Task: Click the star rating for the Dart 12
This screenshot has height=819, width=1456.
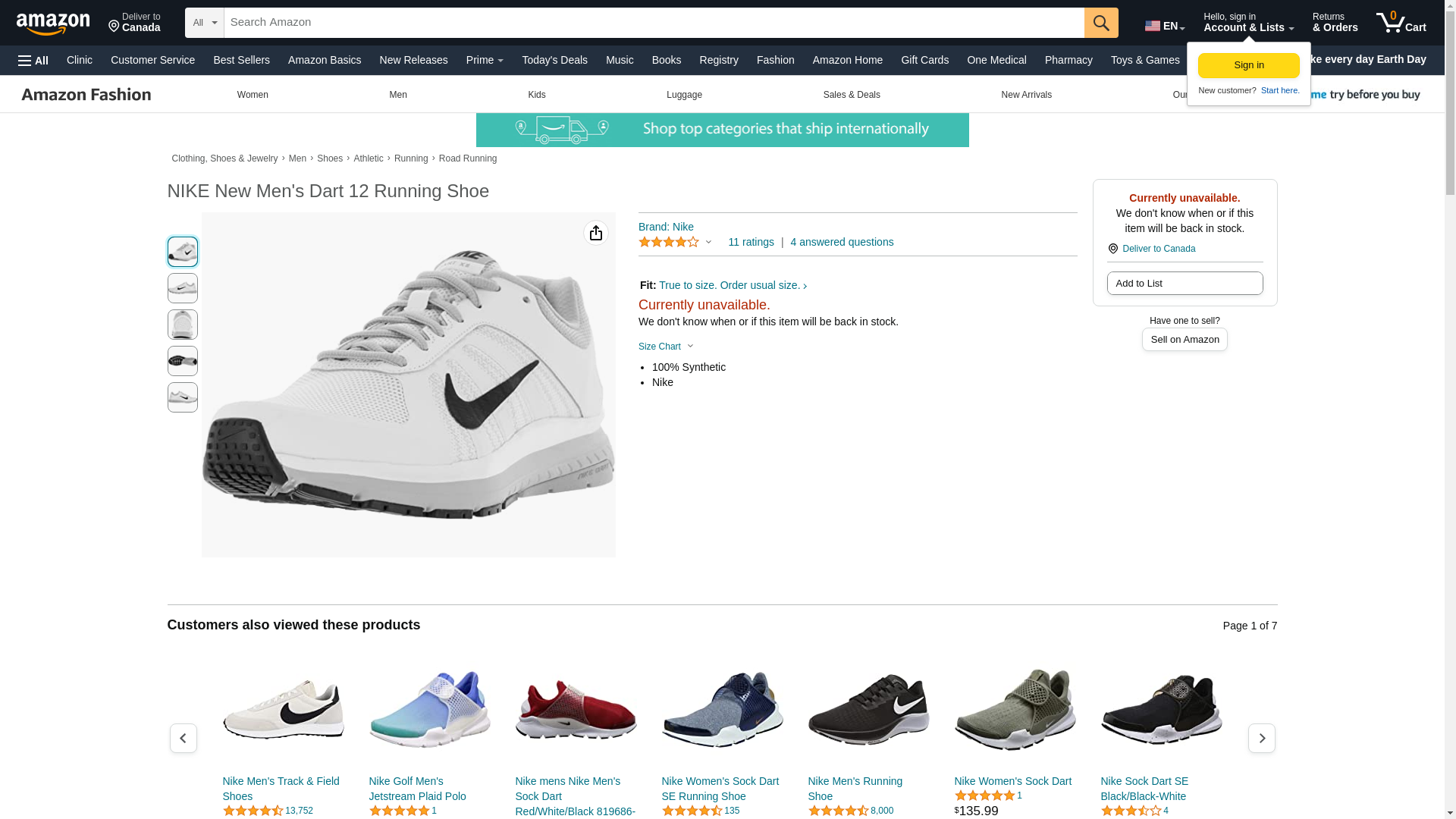Action: pyautogui.click(x=669, y=242)
